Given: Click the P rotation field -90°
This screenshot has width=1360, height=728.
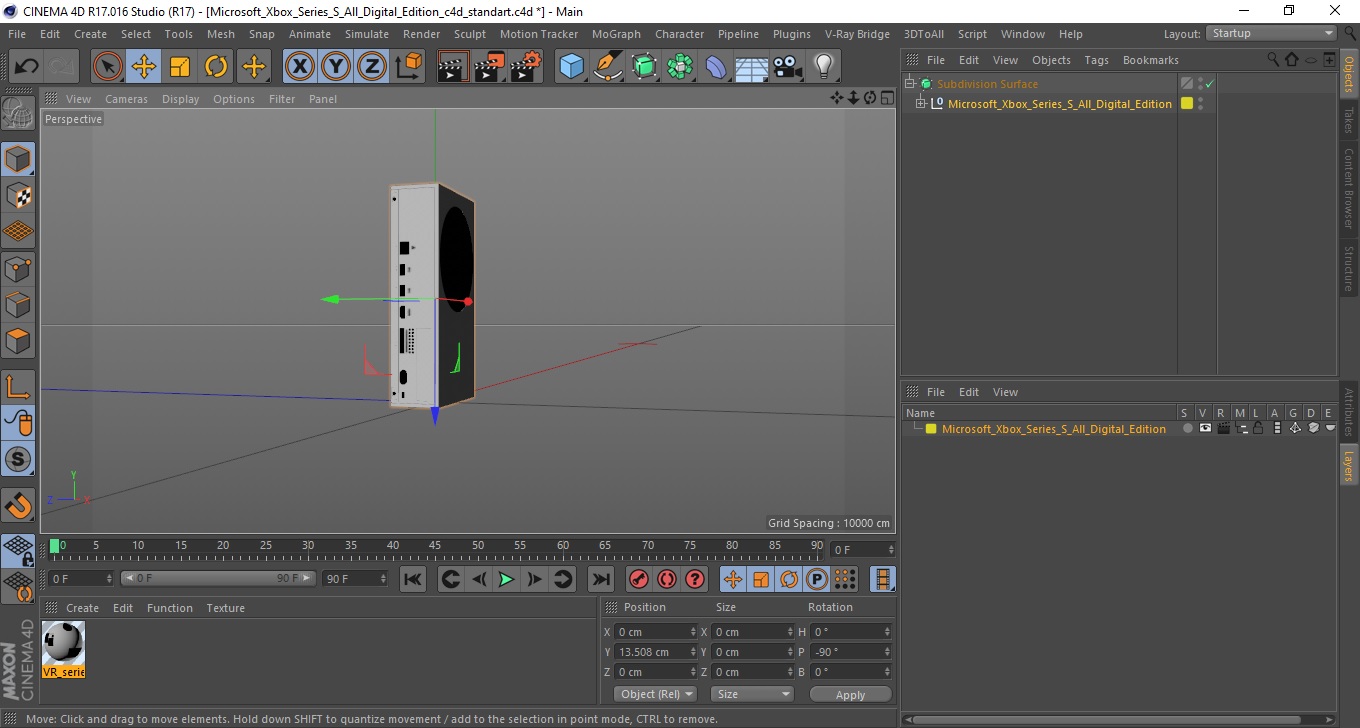Looking at the screenshot, I should pos(850,652).
